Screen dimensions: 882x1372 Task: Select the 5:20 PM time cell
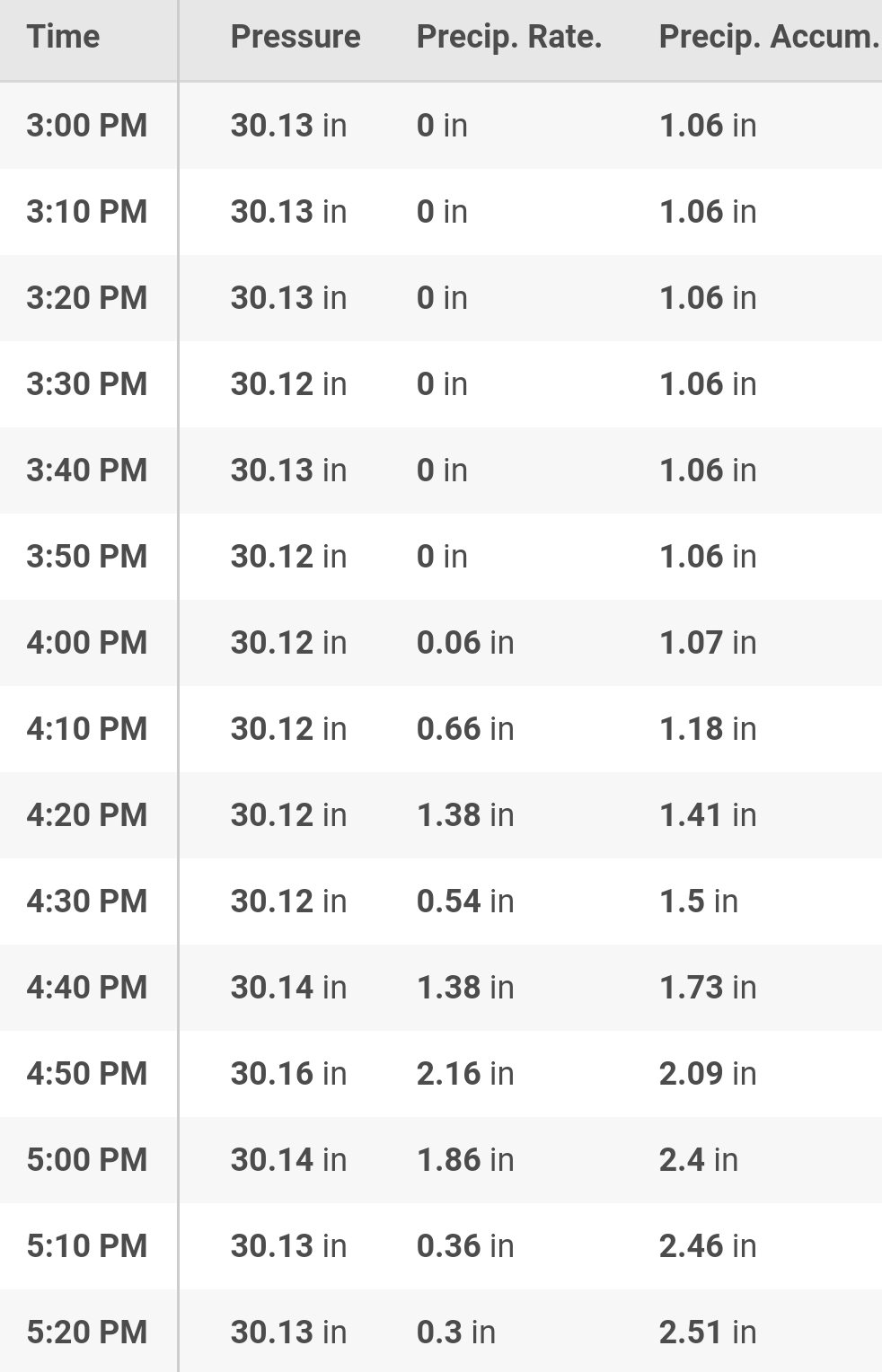point(87,1332)
